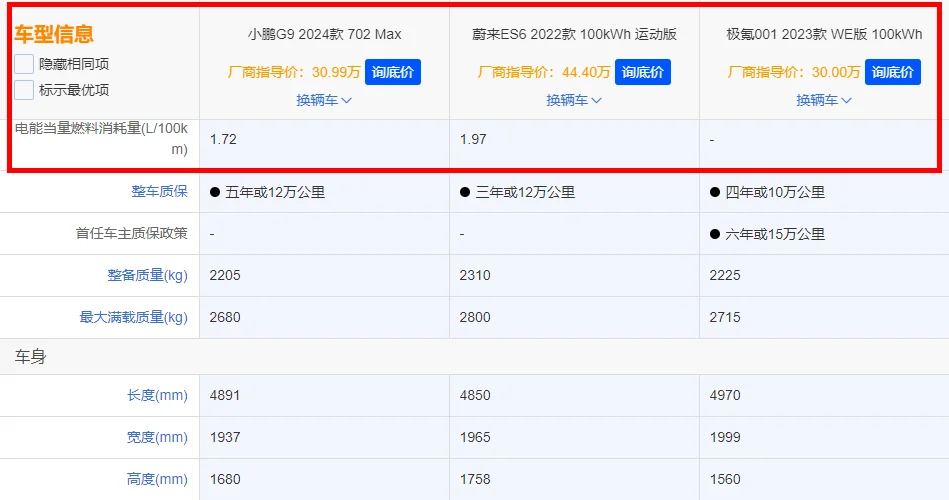Open 换辆车 dropdown under 小鹏G9
949x500 pixels.
click(x=324, y=100)
